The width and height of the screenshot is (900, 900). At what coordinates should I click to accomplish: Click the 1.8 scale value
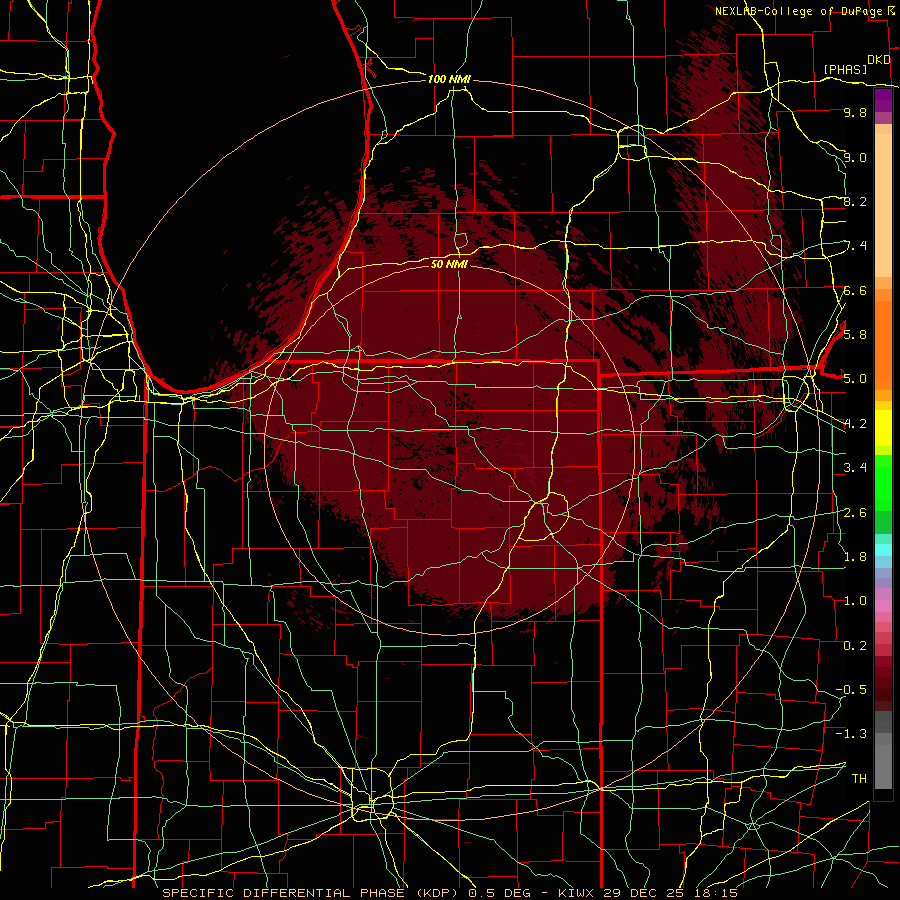[x=855, y=557]
